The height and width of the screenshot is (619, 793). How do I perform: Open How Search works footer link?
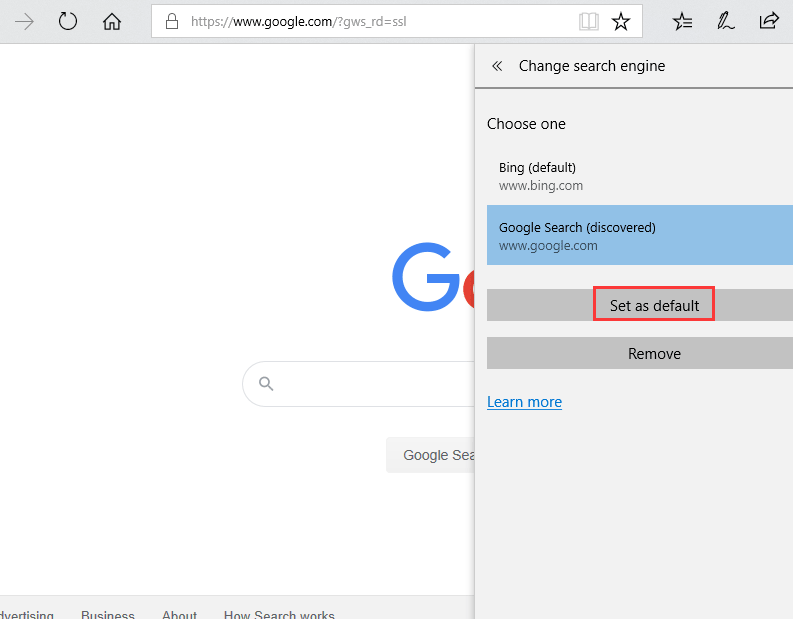(x=279, y=614)
